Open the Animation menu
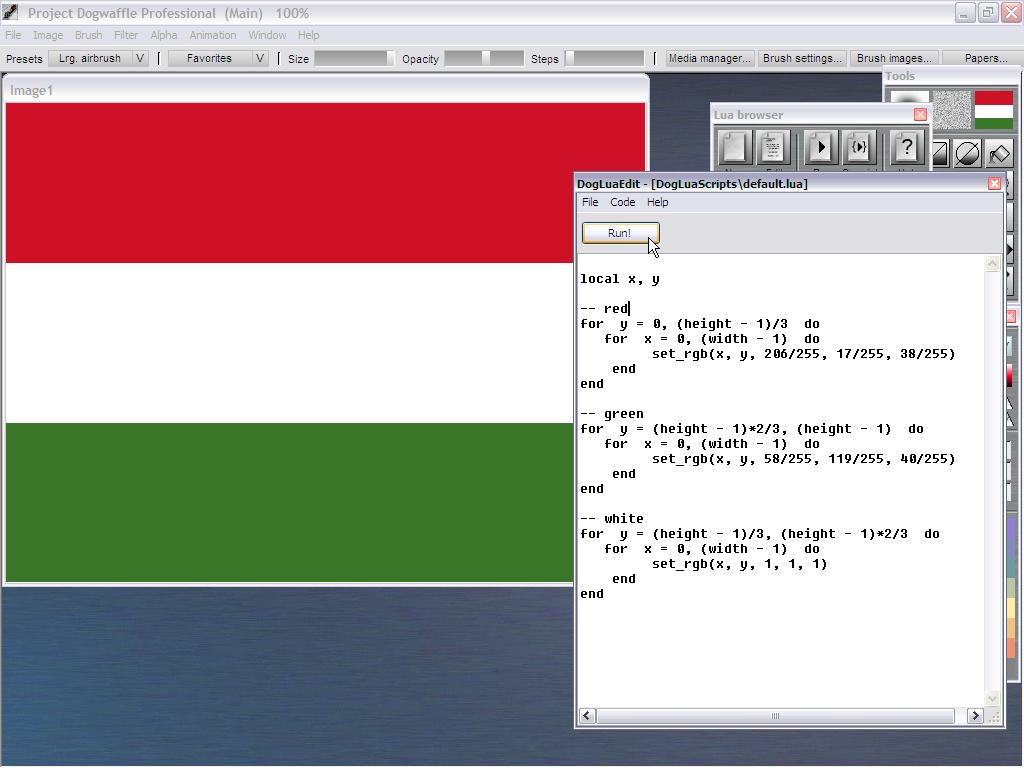 (x=213, y=35)
